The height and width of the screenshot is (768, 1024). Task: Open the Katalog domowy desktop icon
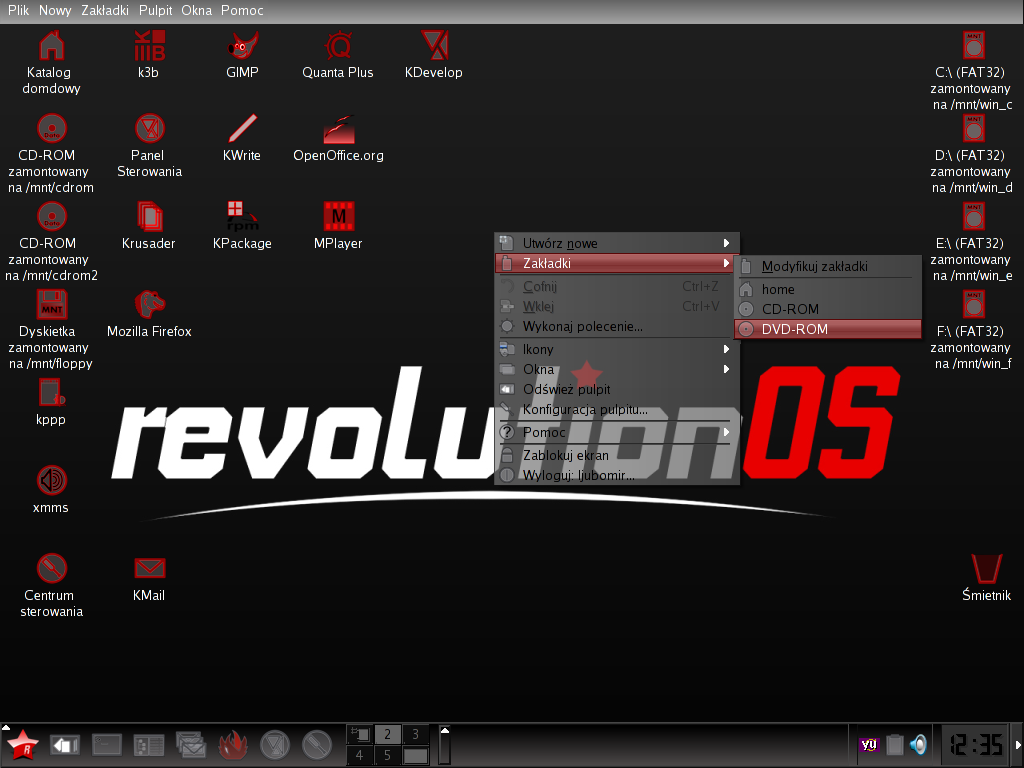[x=52, y=47]
